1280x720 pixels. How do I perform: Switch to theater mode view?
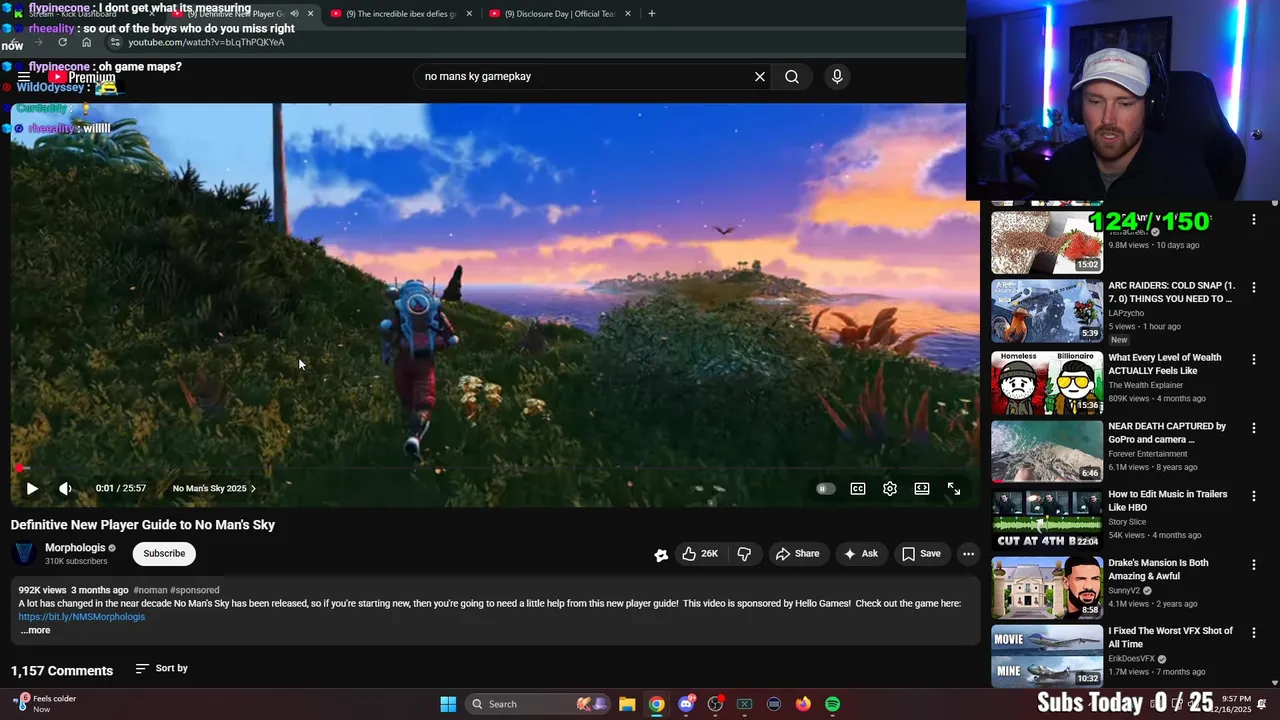click(922, 489)
